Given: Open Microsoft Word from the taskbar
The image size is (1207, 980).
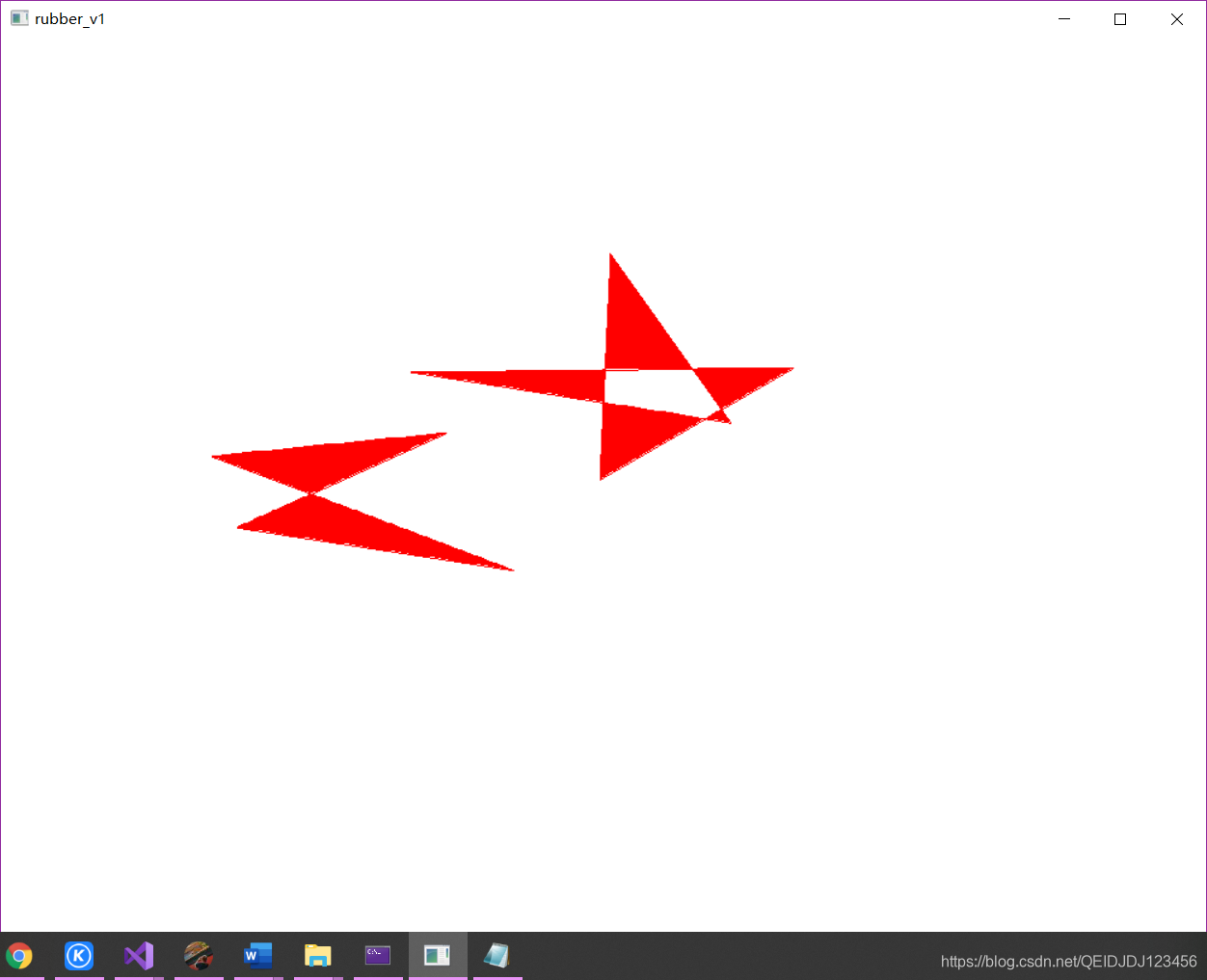Looking at the screenshot, I should [x=258, y=956].
